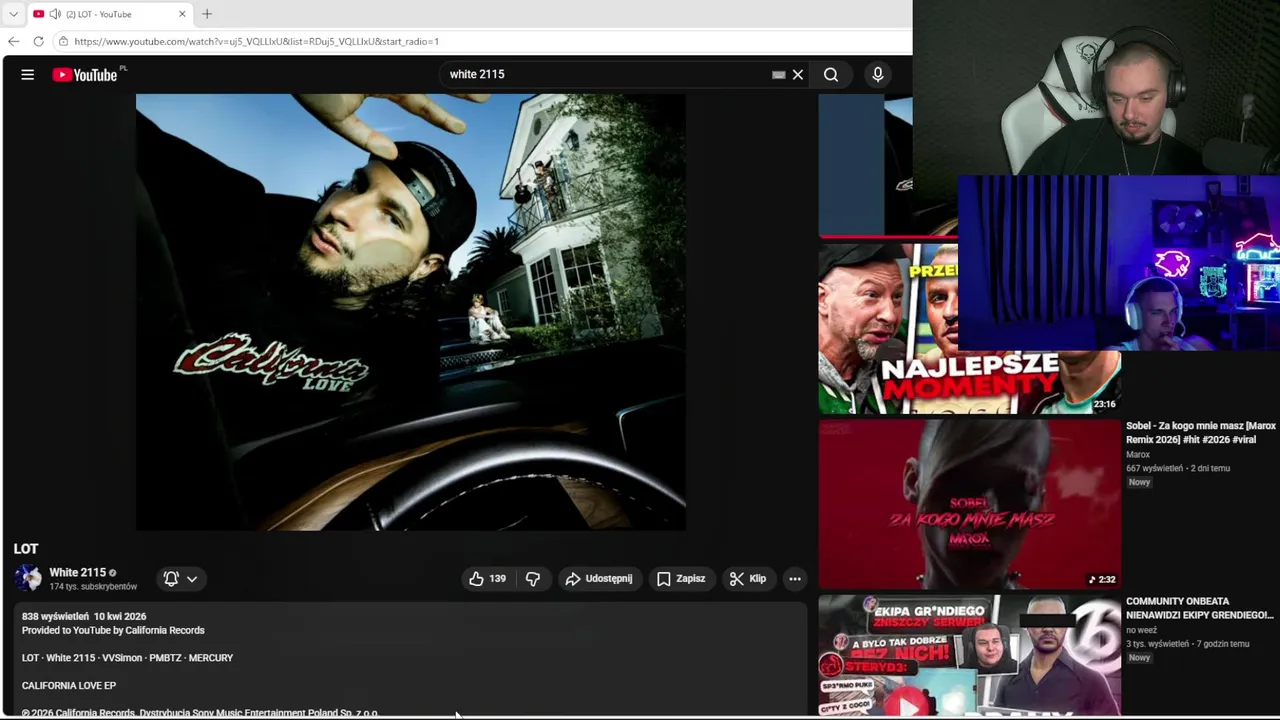Start voice search with microphone icon
This screenshot has height=720, width=1280.
point(877,75)
